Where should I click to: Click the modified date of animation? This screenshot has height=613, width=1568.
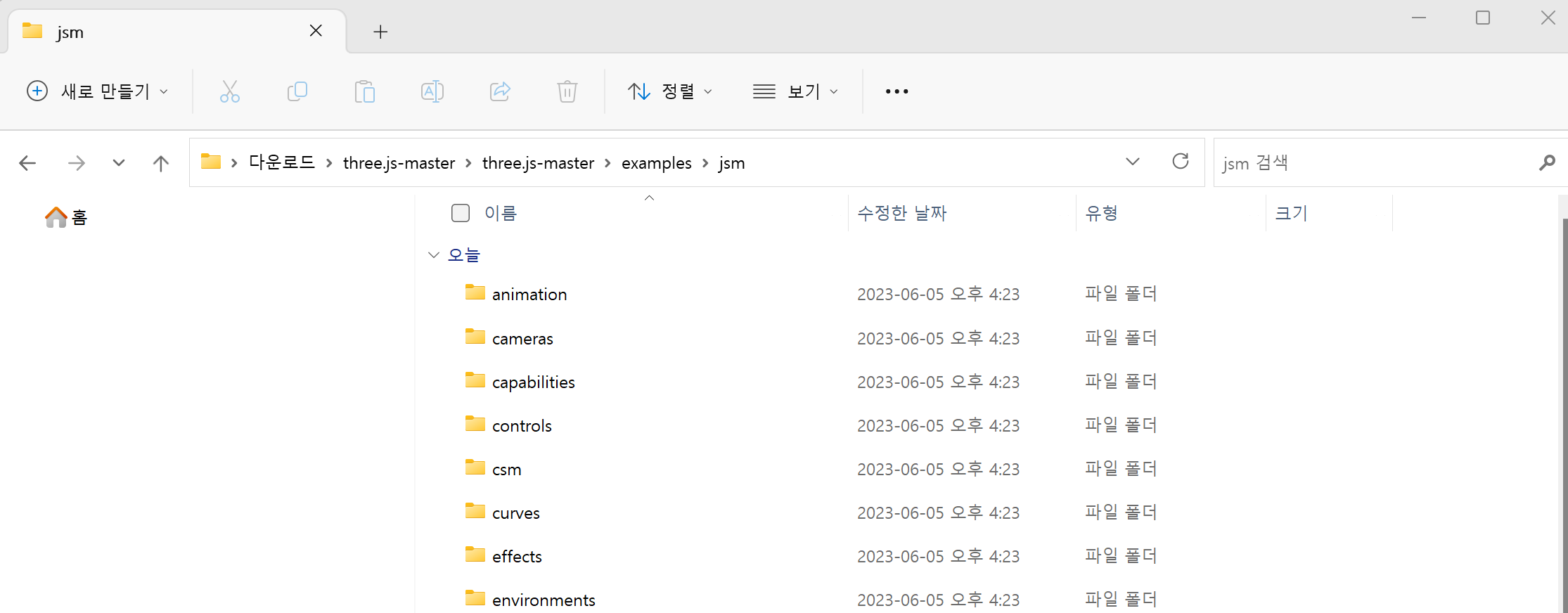click(x=938, y=295)
